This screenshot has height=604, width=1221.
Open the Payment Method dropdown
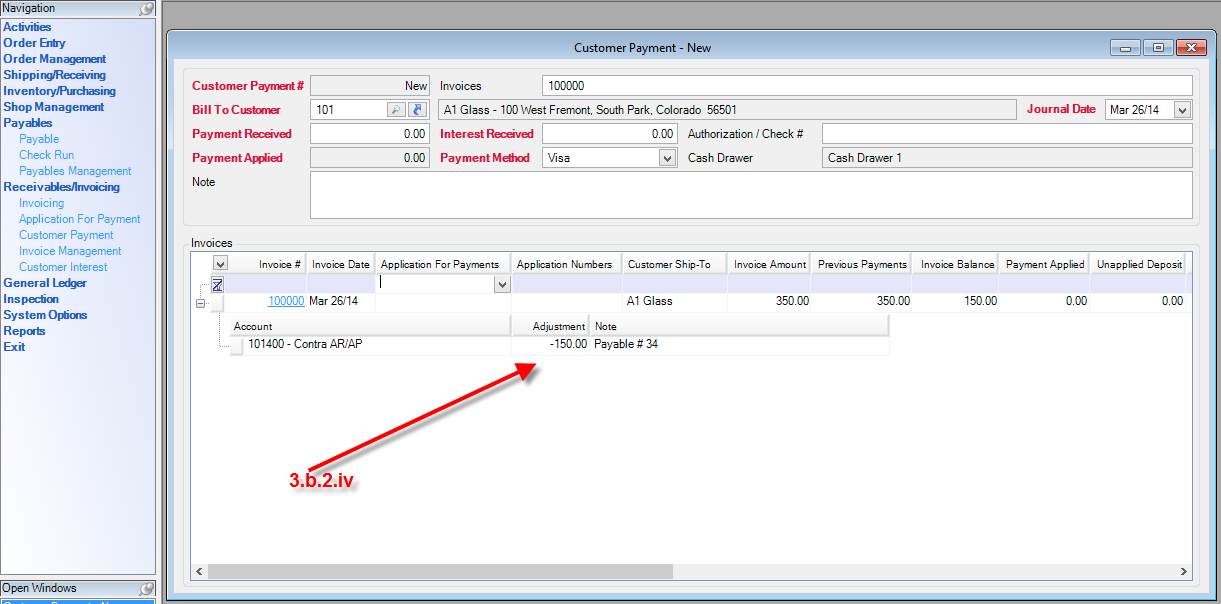668,158
